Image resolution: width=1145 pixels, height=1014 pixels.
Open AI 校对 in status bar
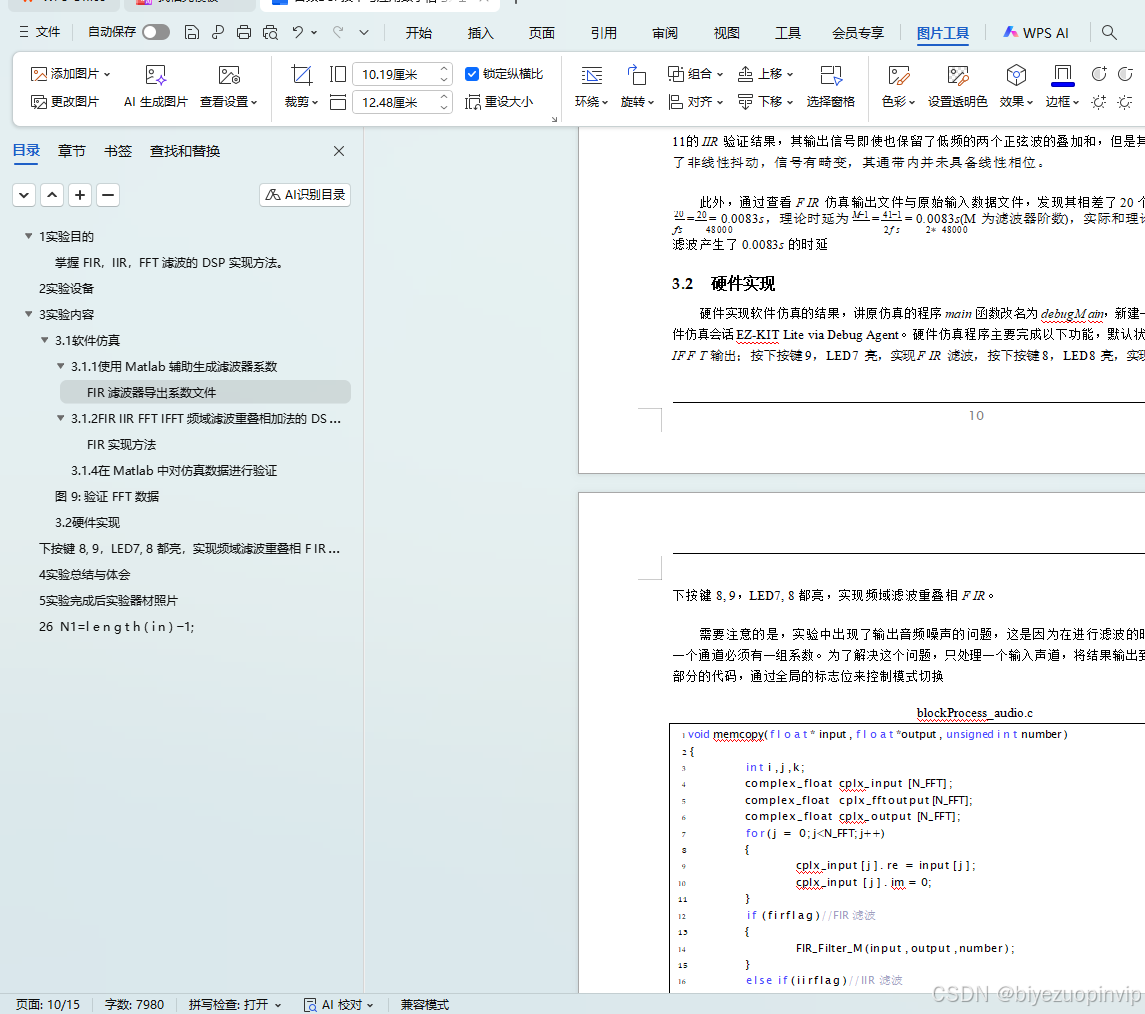pyautogui.click(x=339, y=1005)
